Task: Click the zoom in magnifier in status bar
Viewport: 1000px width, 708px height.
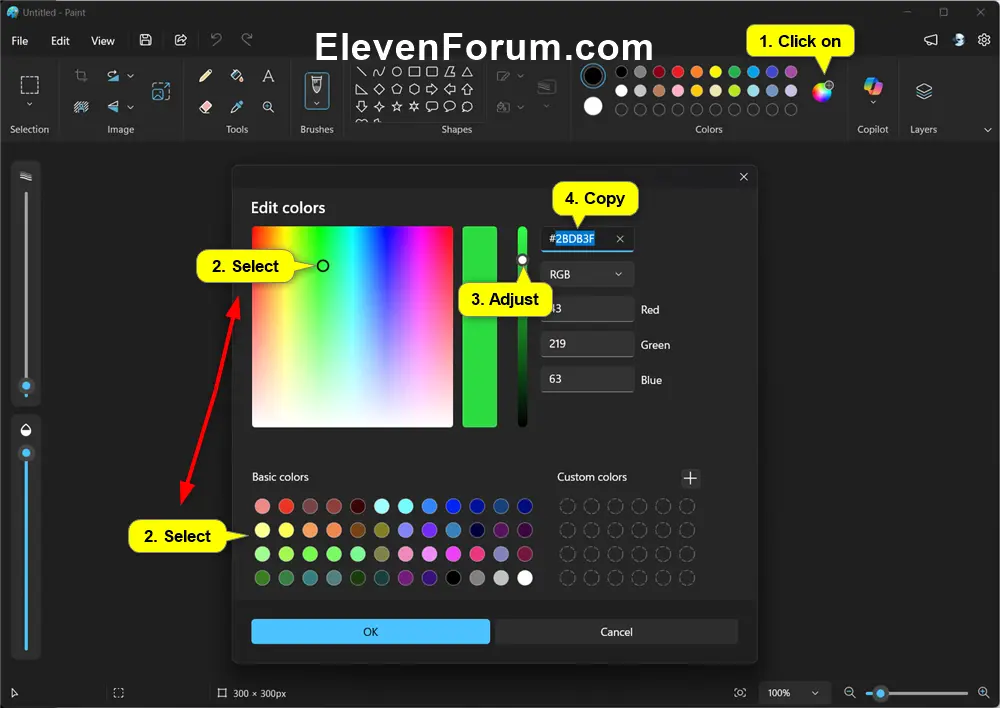Action: tap(983, 693)
